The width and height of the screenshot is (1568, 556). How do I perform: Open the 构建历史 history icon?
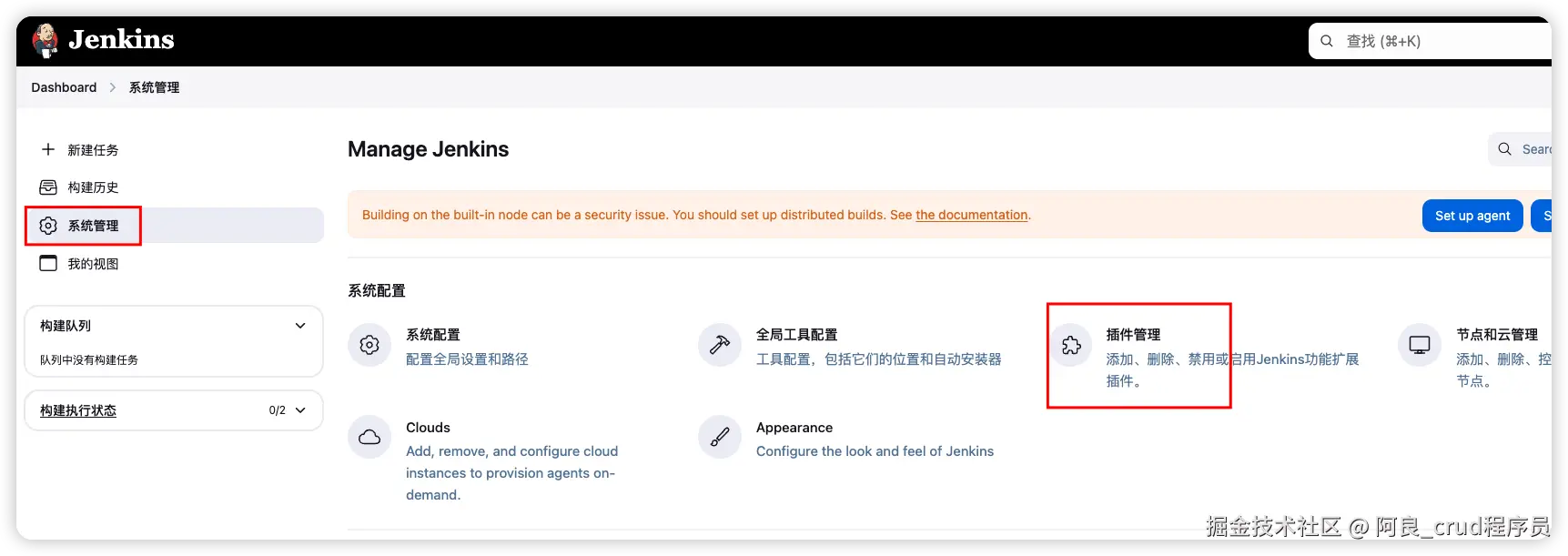coord(48,187)
